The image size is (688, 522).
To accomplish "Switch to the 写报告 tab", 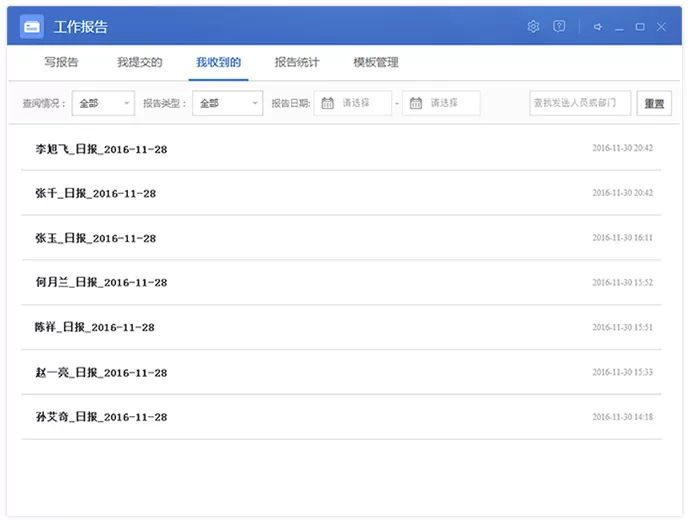I will pos(61,62).
